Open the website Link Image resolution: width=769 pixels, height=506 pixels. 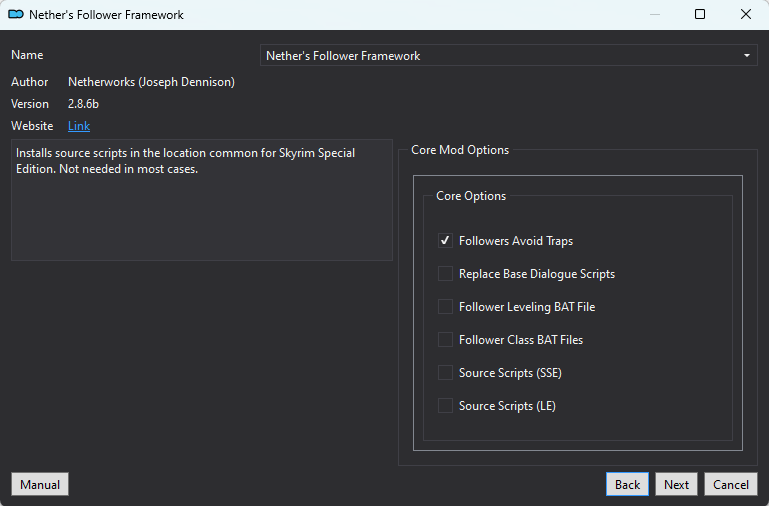[x=79, y=126]
